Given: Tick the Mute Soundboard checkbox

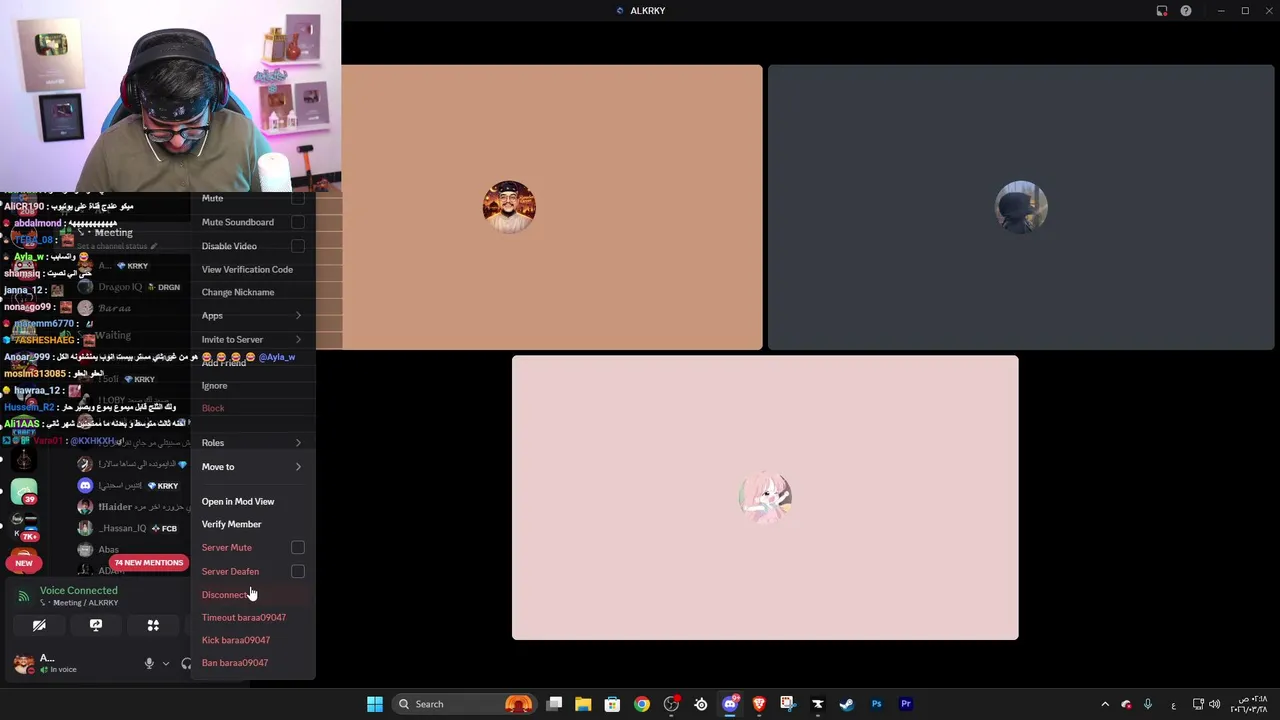Looking at the screenshot, I should click(297, 222).
